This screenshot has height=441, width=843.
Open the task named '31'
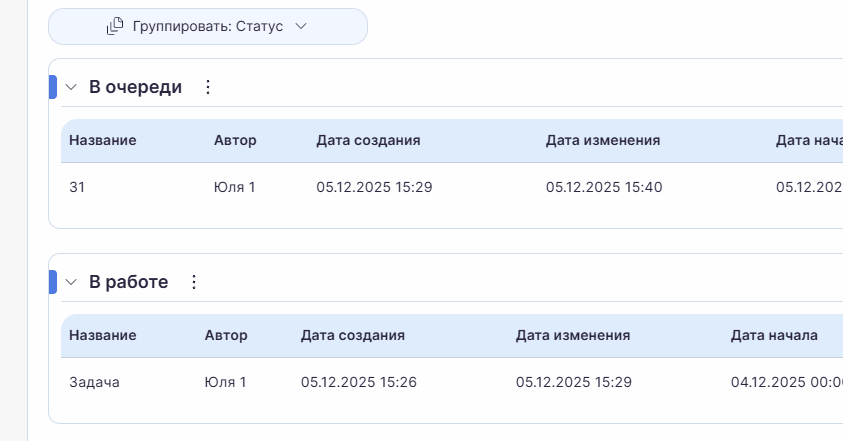pos(77,187)
